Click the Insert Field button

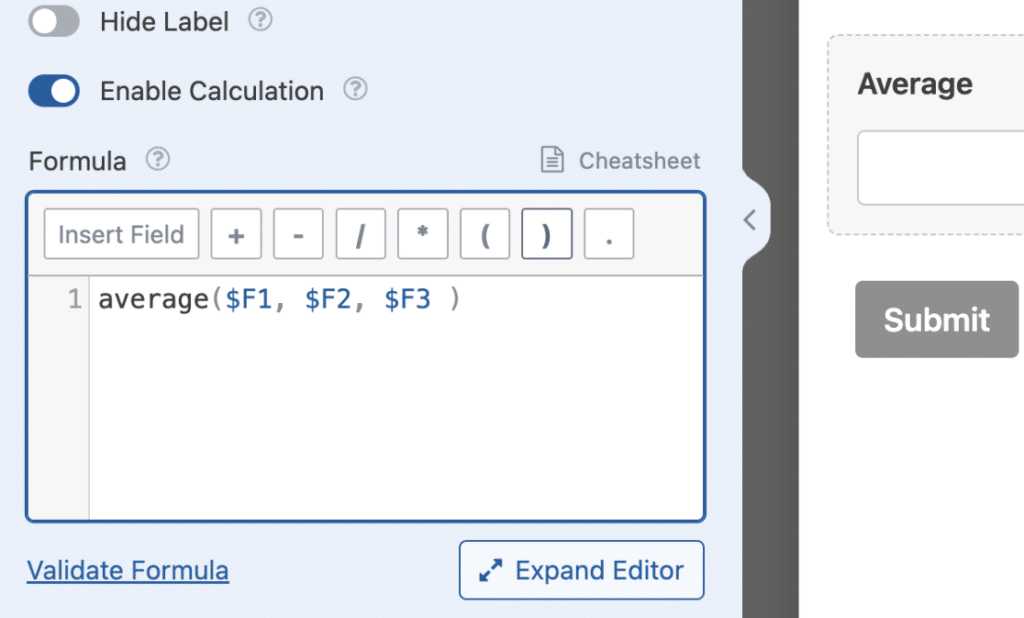(x=120, y=234)
